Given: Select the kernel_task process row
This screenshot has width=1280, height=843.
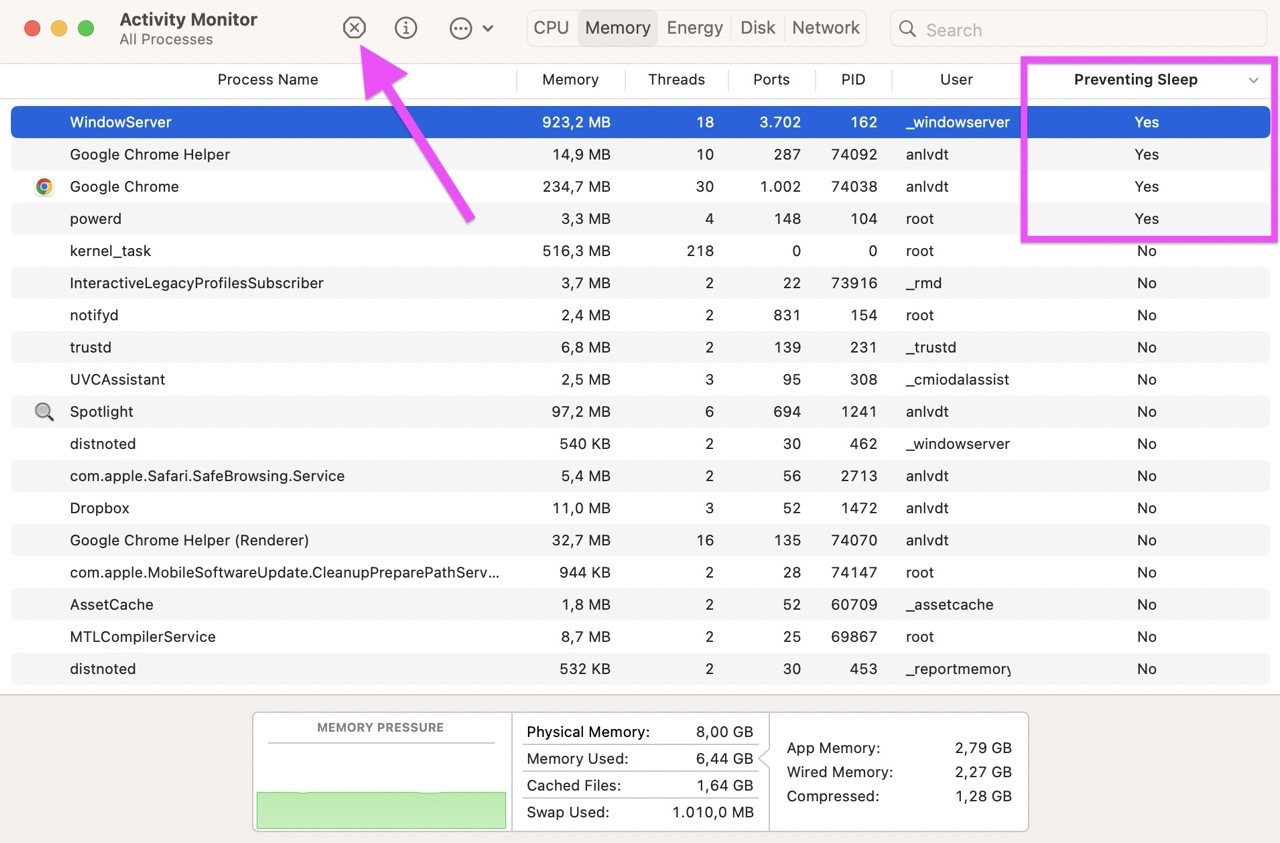Looking at the screenshot, I should [x=640, y=251].
